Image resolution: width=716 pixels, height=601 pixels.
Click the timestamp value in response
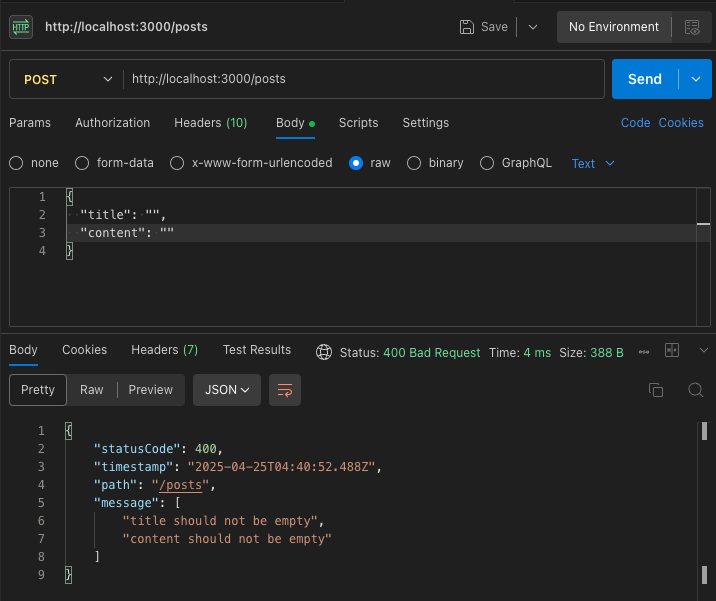281,467
